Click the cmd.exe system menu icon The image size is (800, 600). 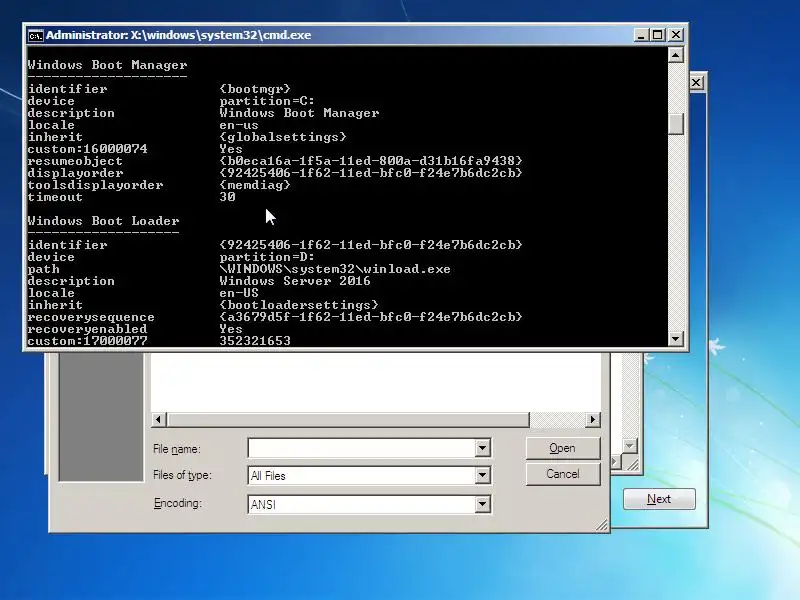coord(35,35)
